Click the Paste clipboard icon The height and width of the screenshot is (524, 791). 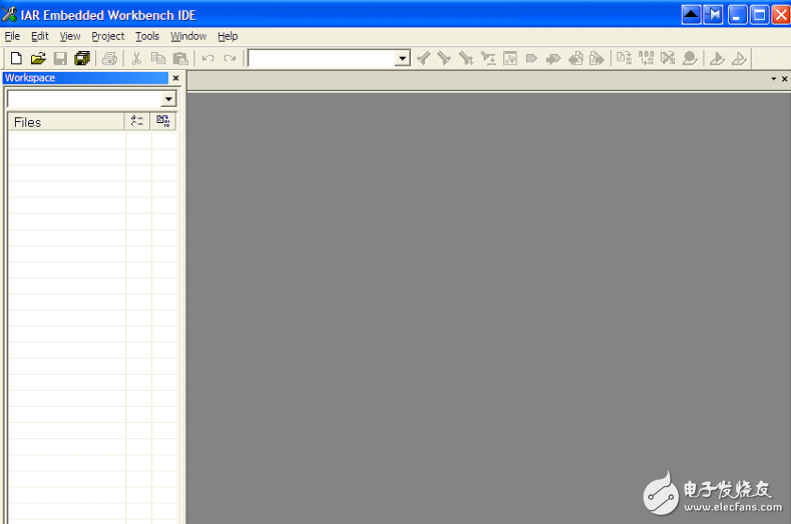click(x=180, y=59)
